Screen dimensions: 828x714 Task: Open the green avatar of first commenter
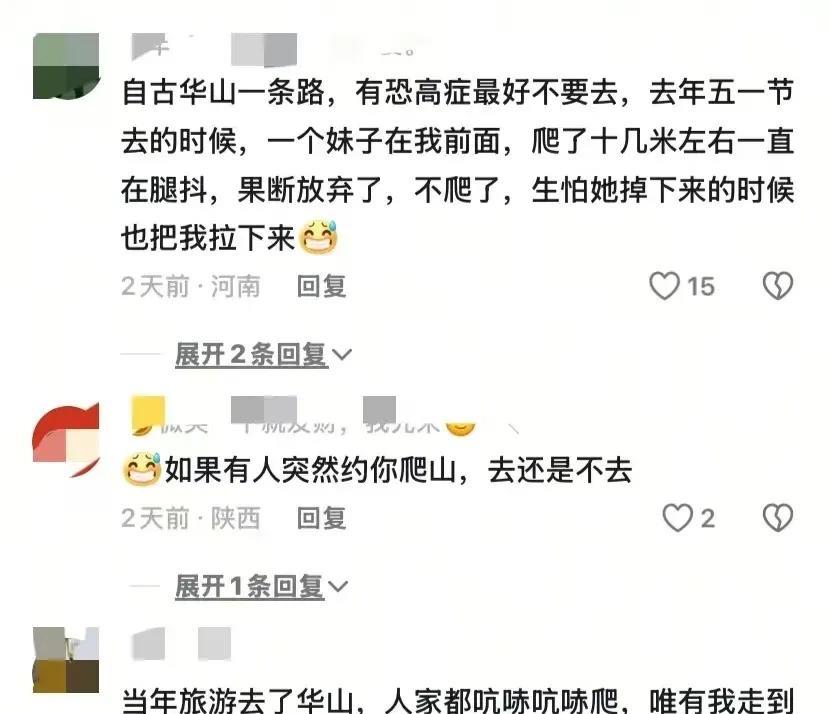[66, 66]
